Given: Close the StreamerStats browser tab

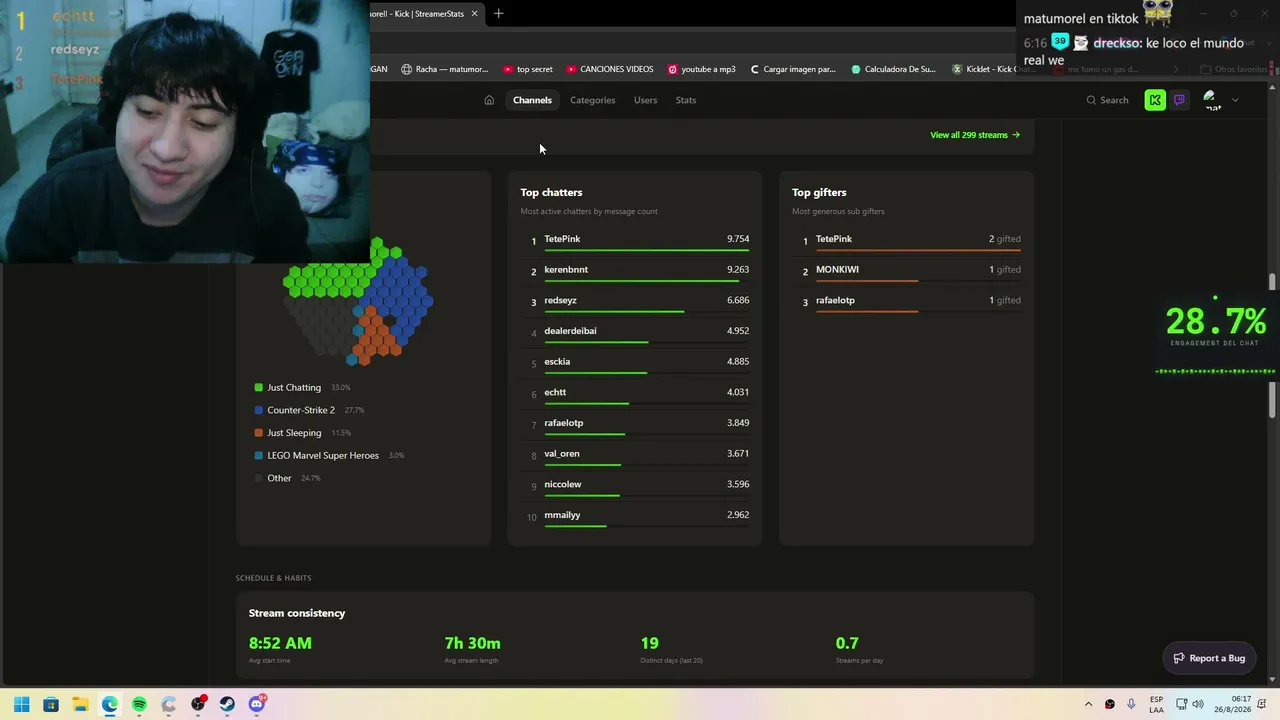Looking at the screenshot, I should (x=474, y=14).
